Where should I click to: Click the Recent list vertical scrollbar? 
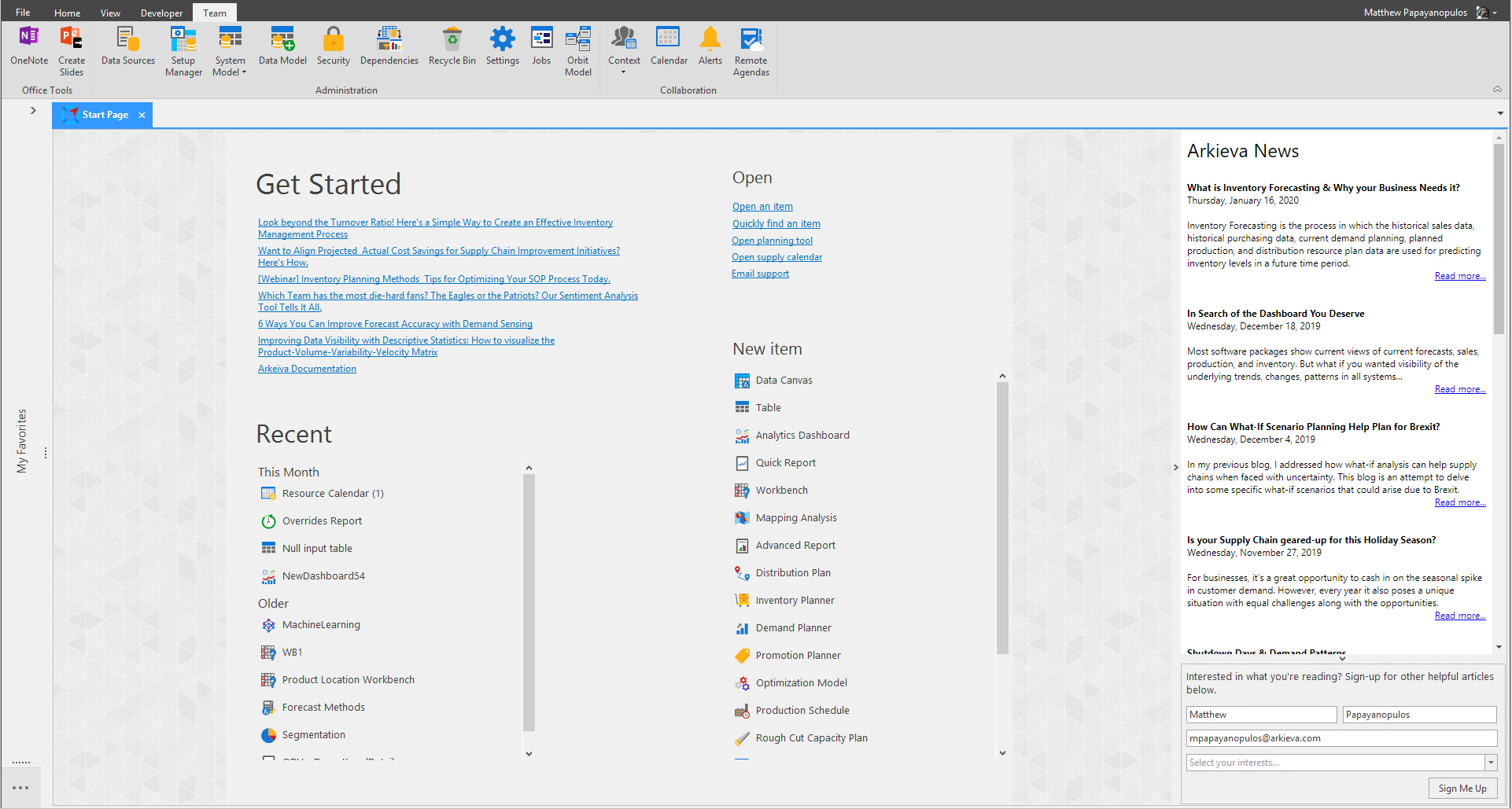[529, 603]
